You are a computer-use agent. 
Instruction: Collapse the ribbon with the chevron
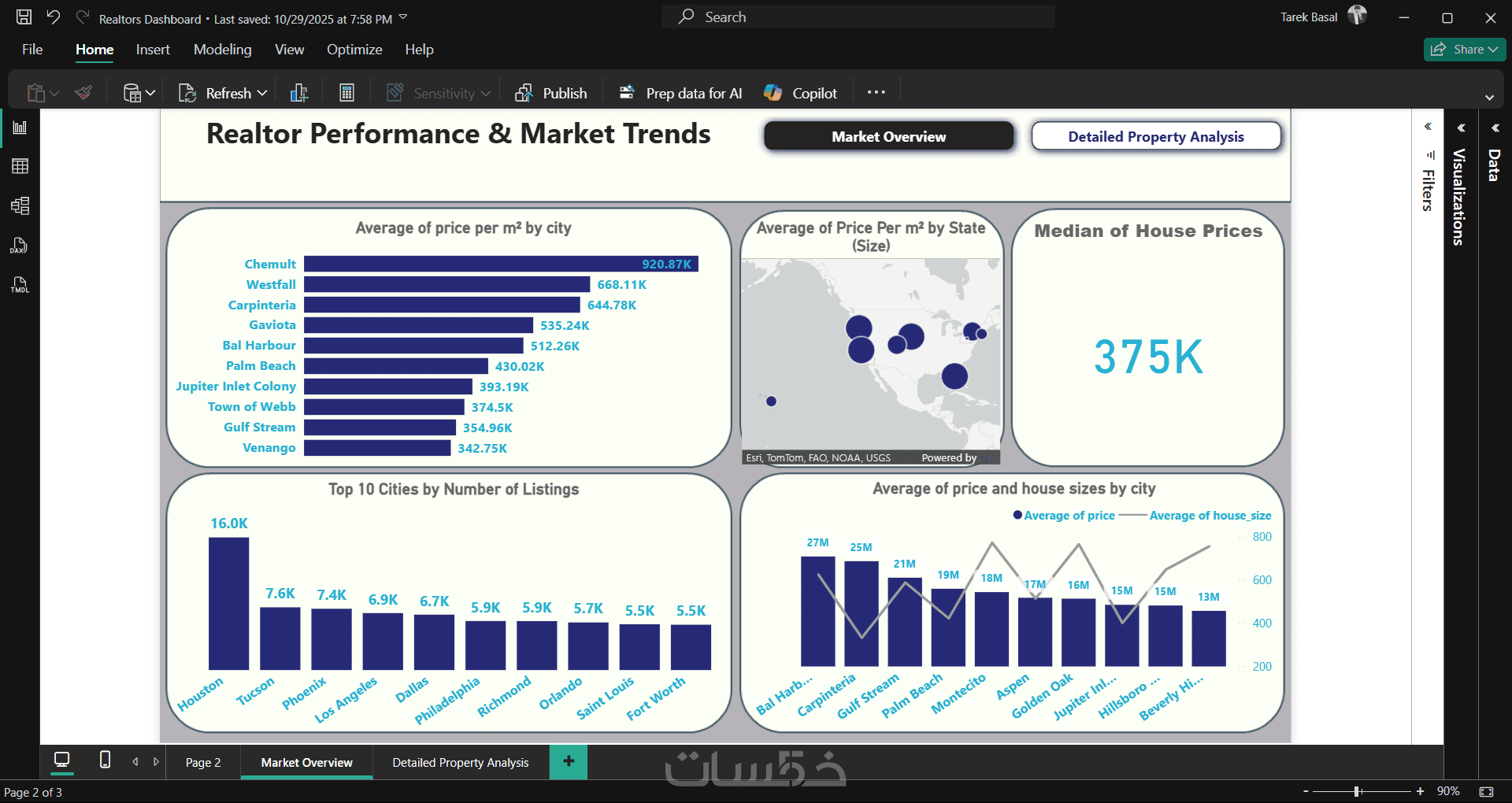click(1489, 98)
